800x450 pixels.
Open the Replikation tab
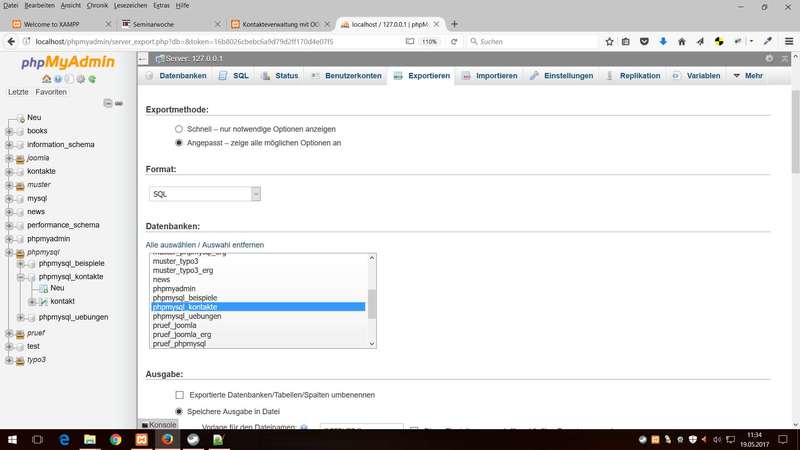click(x=633, y=76)
